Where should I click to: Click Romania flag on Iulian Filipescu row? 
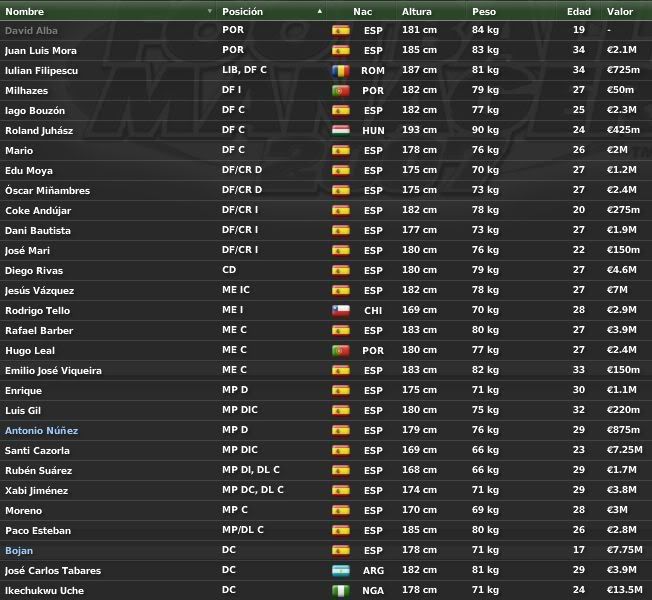pos(341,71)
